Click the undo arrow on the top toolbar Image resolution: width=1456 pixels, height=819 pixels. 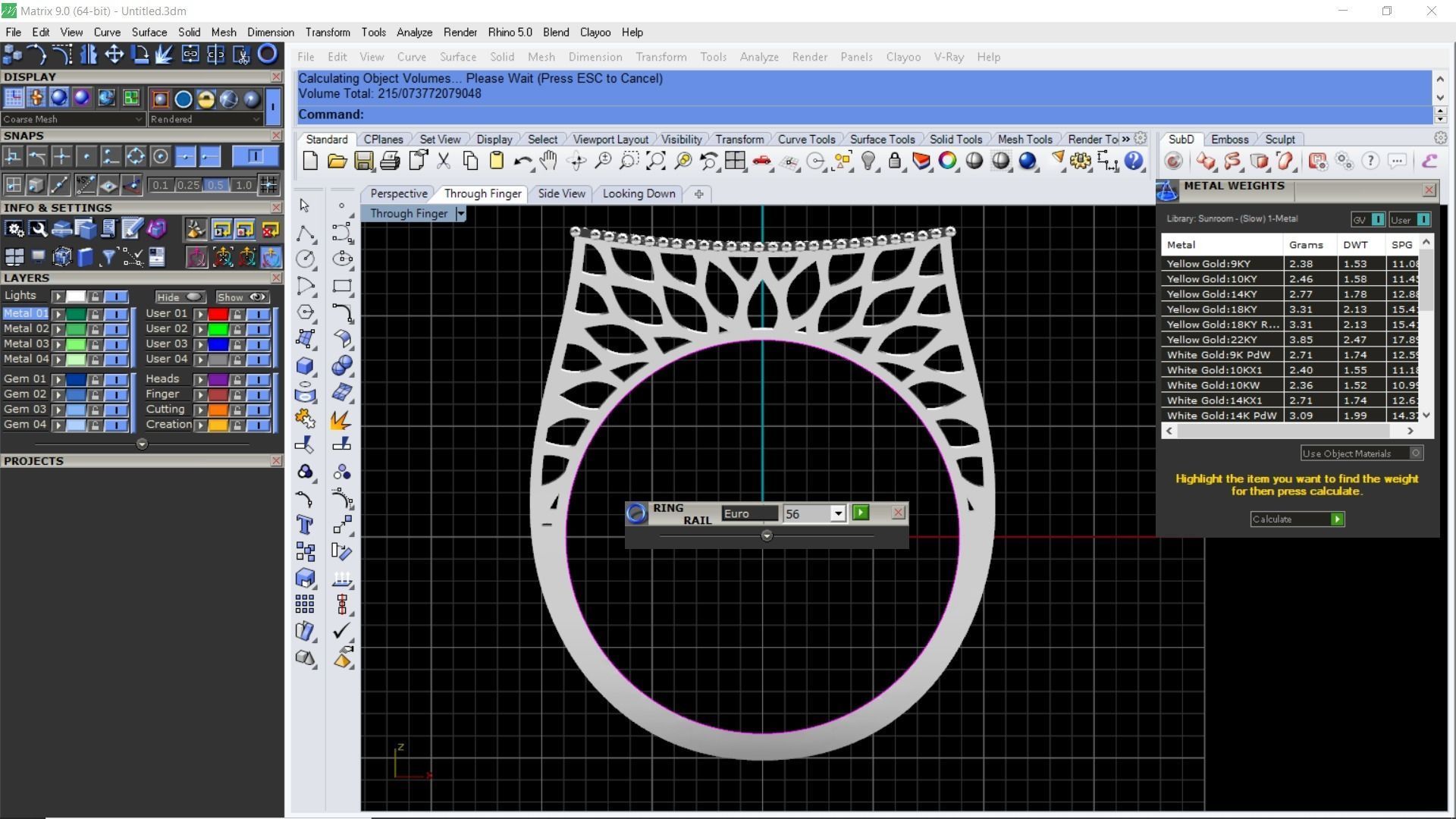point(522,161)
